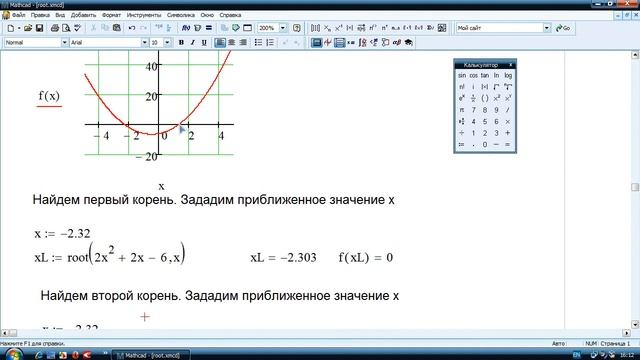The height and width of the screenshot is (360, 640).
Task: Open Resource Center help icon
Action: coord(297,28)
